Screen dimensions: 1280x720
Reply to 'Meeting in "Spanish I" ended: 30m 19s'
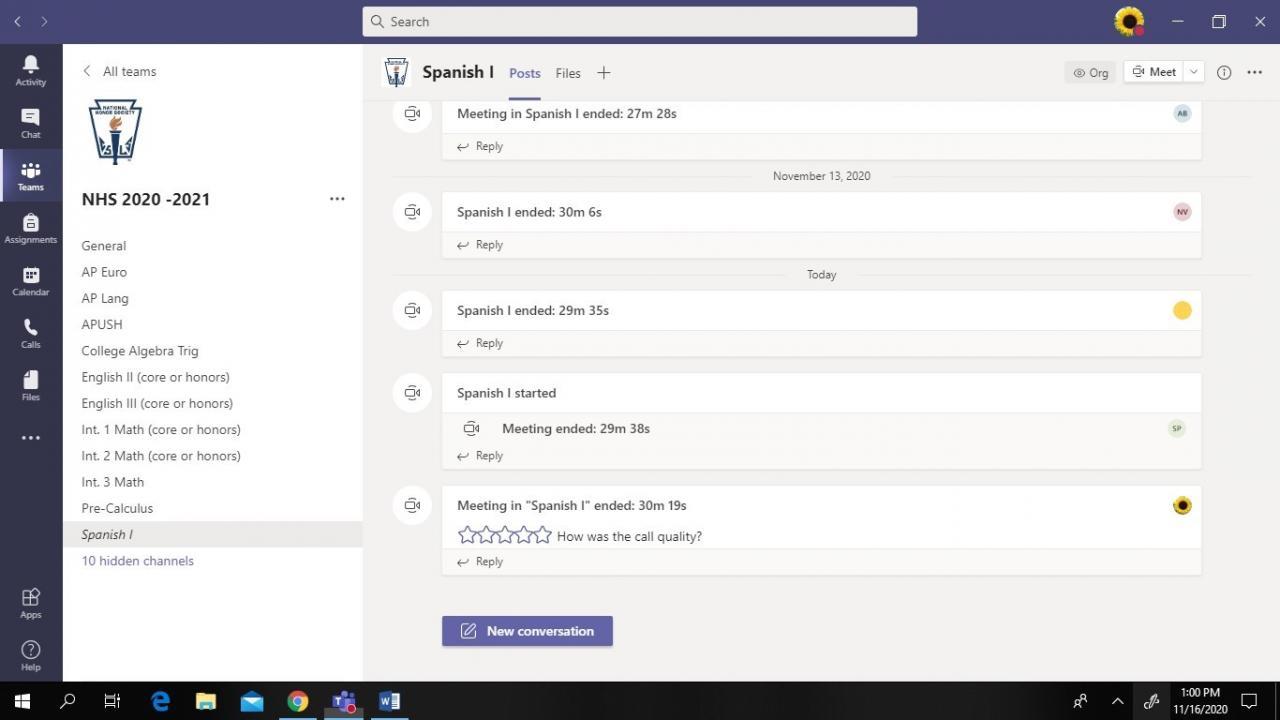coord(480,562)
